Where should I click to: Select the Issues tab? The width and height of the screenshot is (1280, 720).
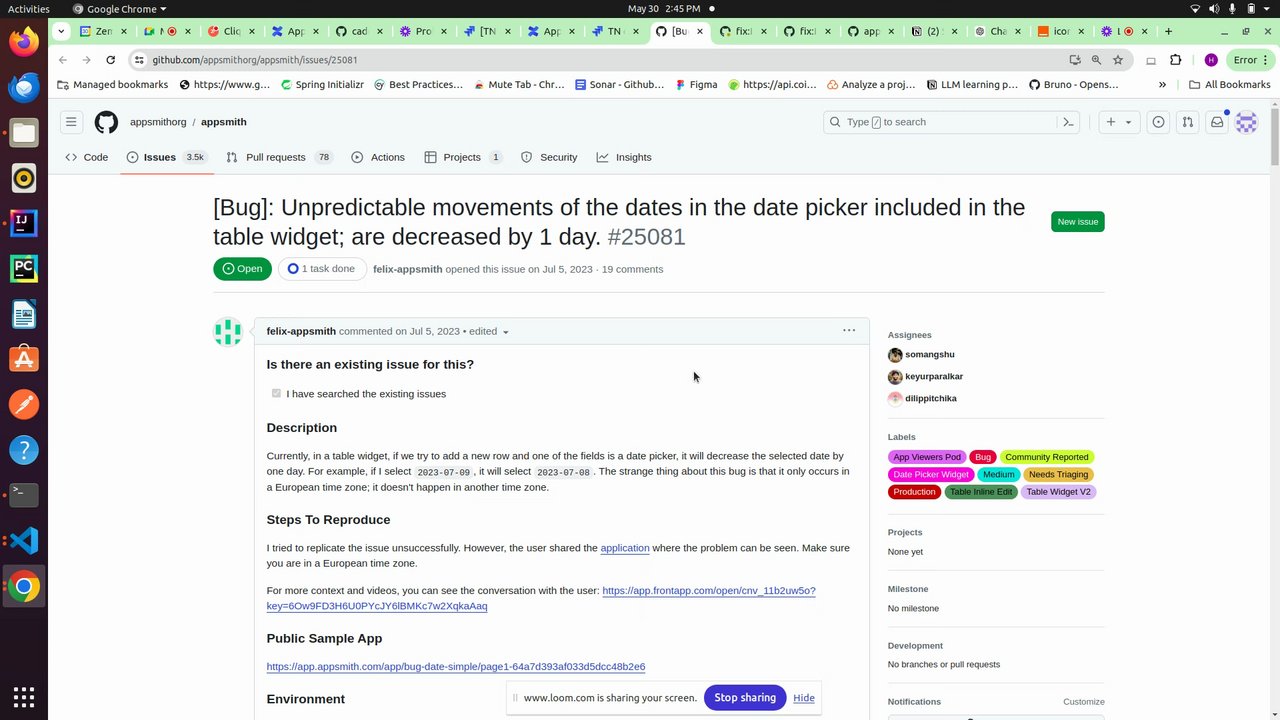tap(167, 157)
